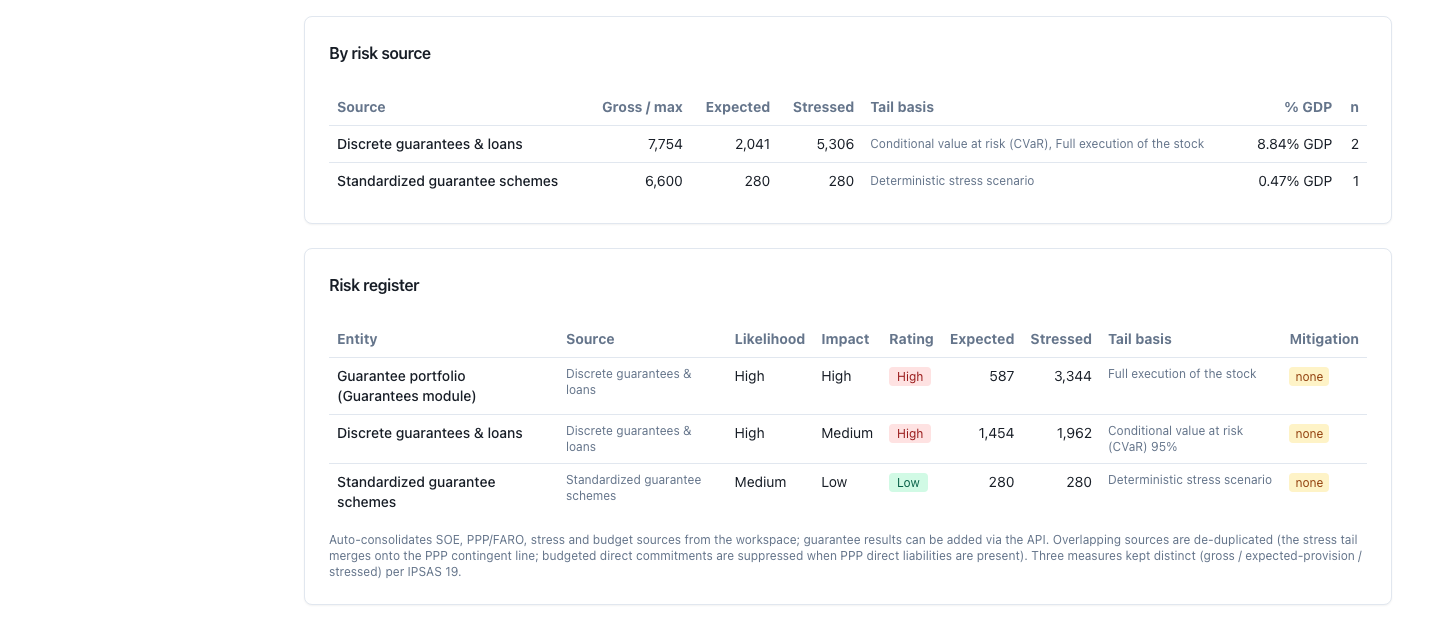Click the Expected column header in Risk register

982,339
